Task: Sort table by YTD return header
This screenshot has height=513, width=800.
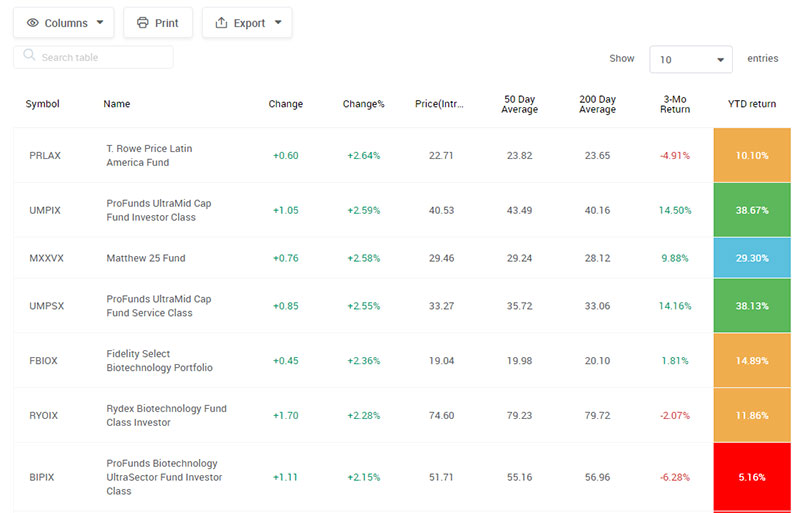Action: click(x=752, y=104)
